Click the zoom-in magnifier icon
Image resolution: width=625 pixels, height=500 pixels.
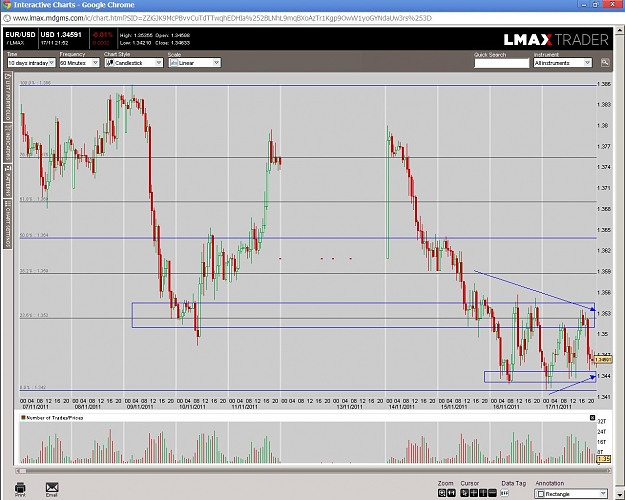pyautogui.click(x=442, y=493)
